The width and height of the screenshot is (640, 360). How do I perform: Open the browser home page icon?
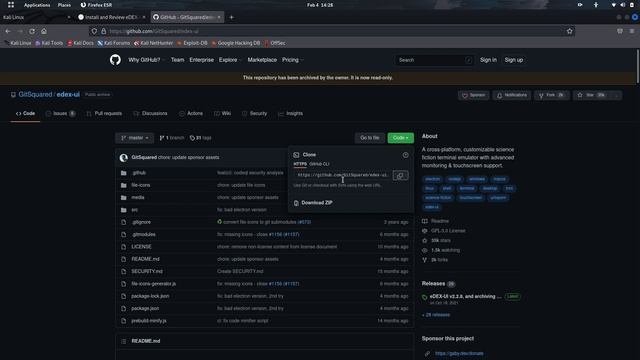click(x=44, y=31)
